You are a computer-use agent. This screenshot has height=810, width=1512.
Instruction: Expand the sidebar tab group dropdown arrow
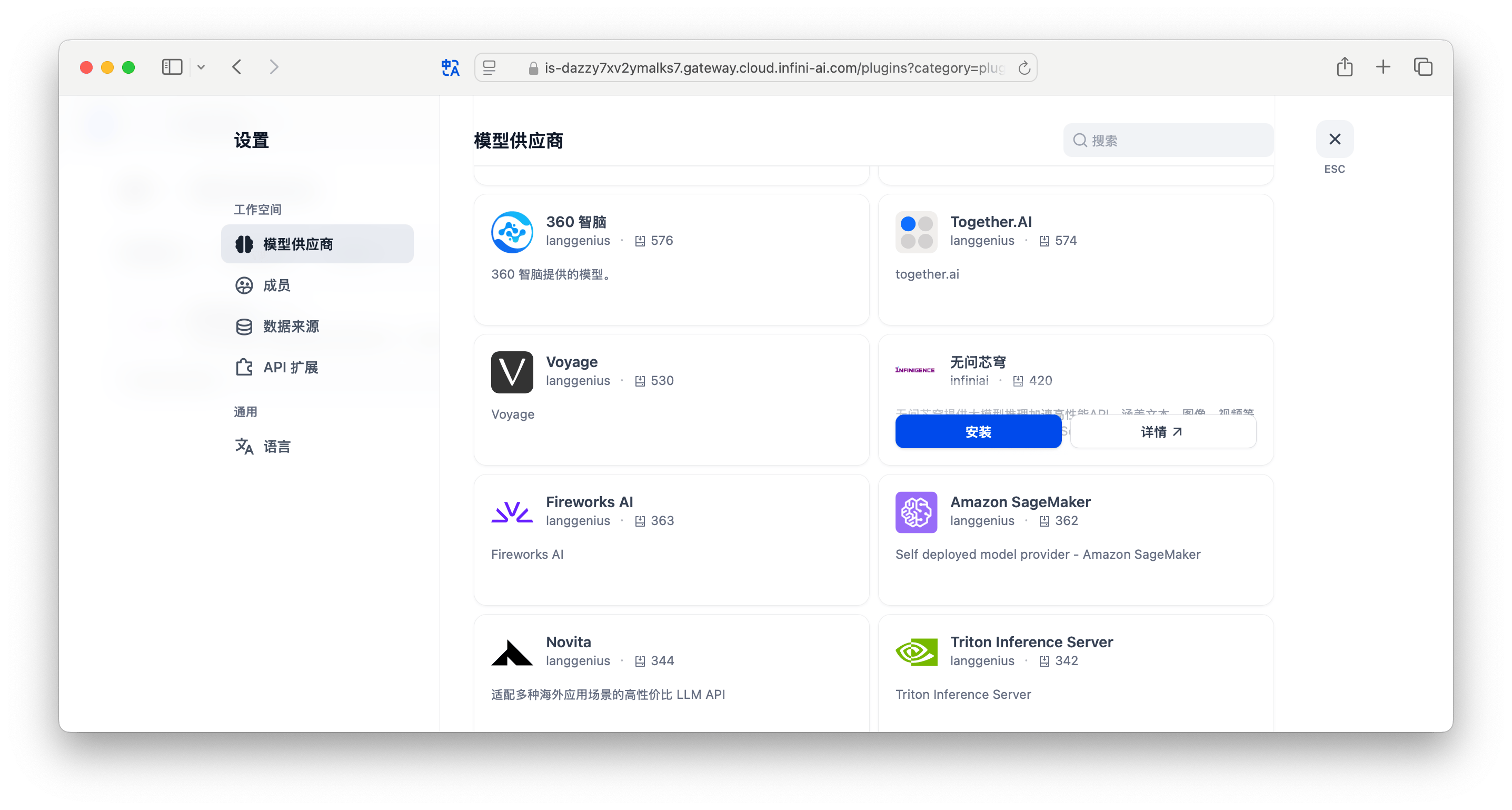(201, 67)
